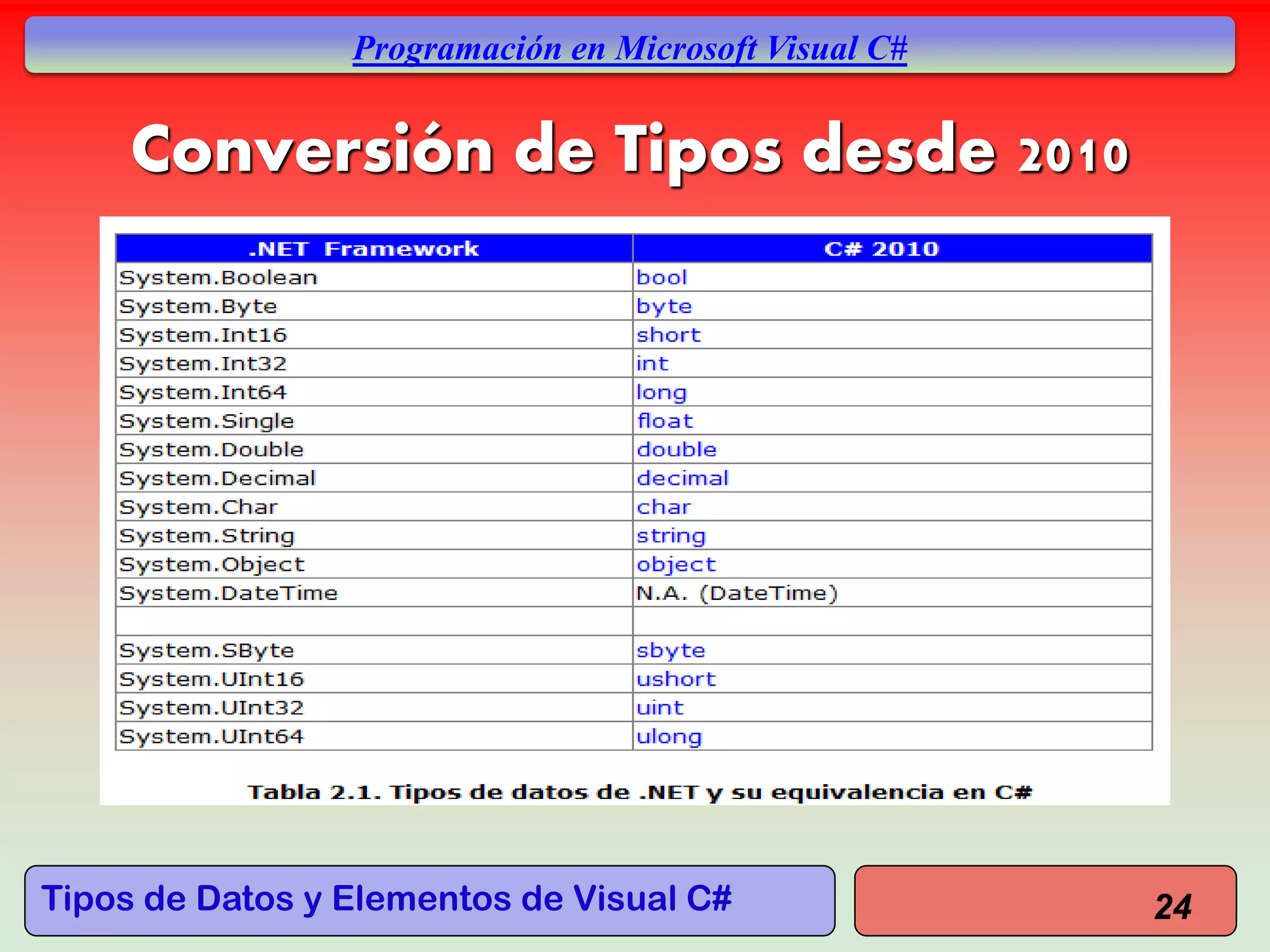Select the float keyword cell
This screenshot has height=952, width=1270.
[x=892, y=421]
